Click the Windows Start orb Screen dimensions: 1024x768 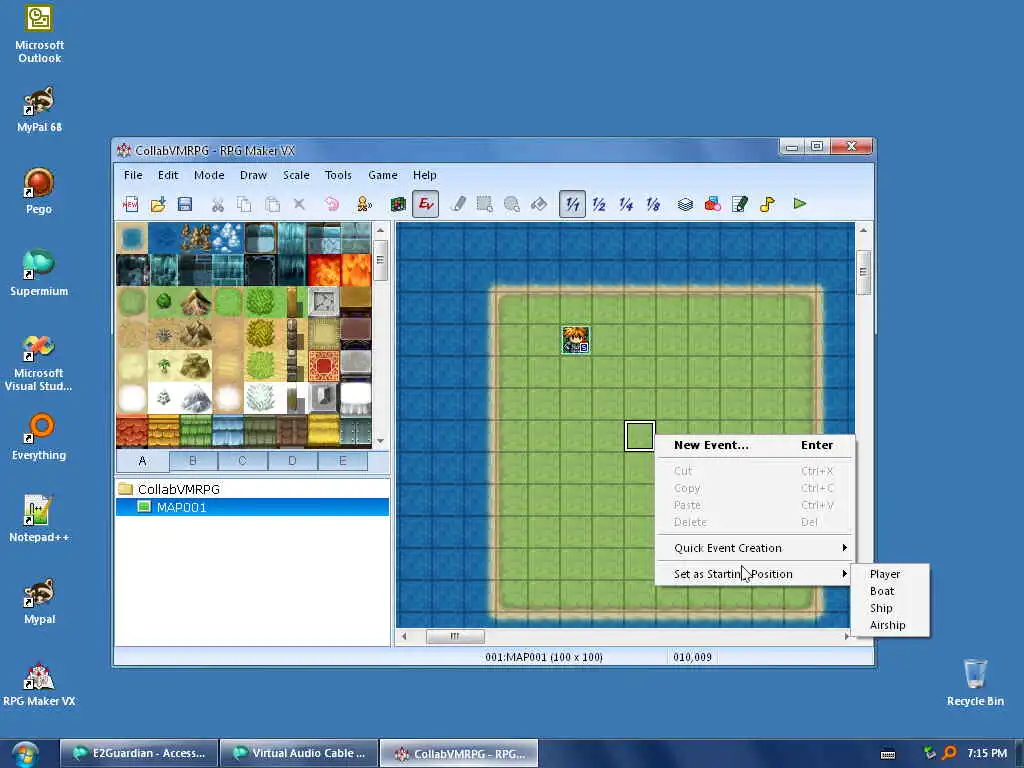pos(24,754)
